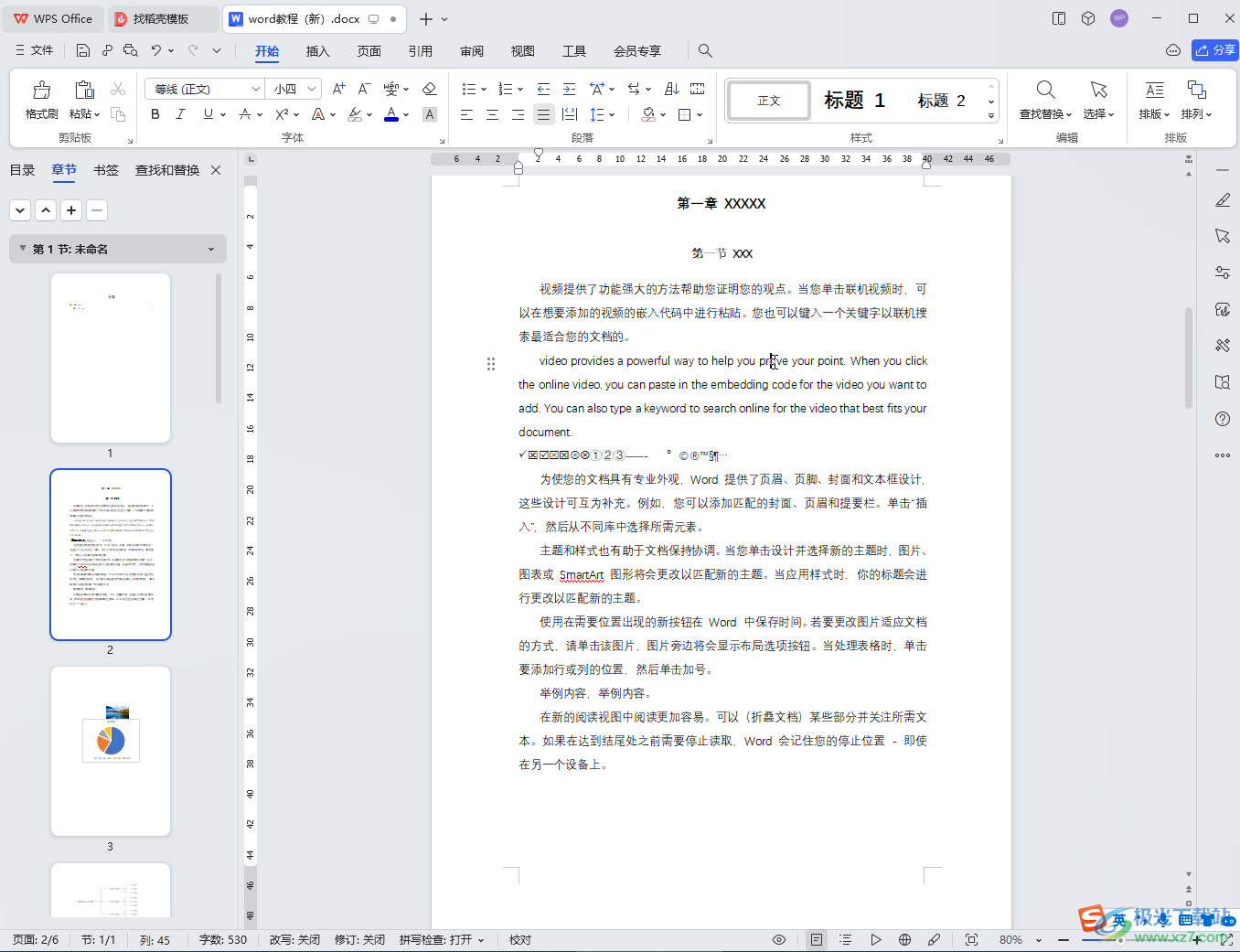Open the Select (选择) dropdown

tap(1098, 114)
